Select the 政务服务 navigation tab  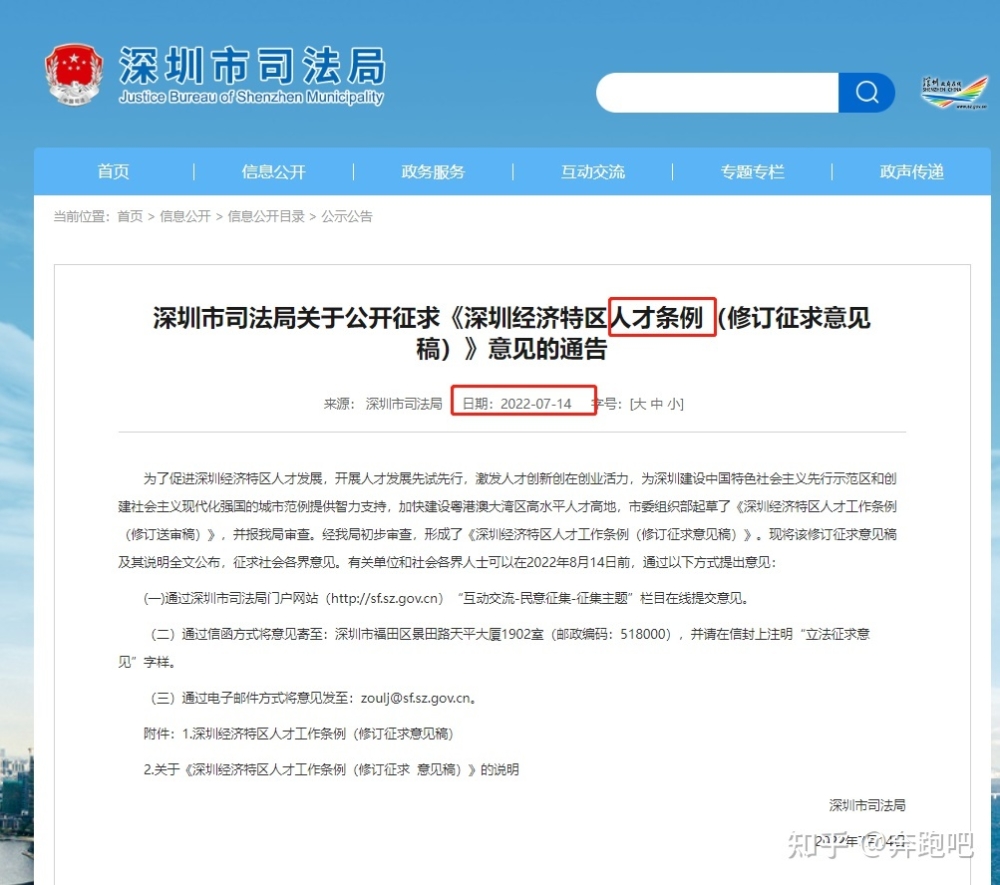[x=433, y=172]
